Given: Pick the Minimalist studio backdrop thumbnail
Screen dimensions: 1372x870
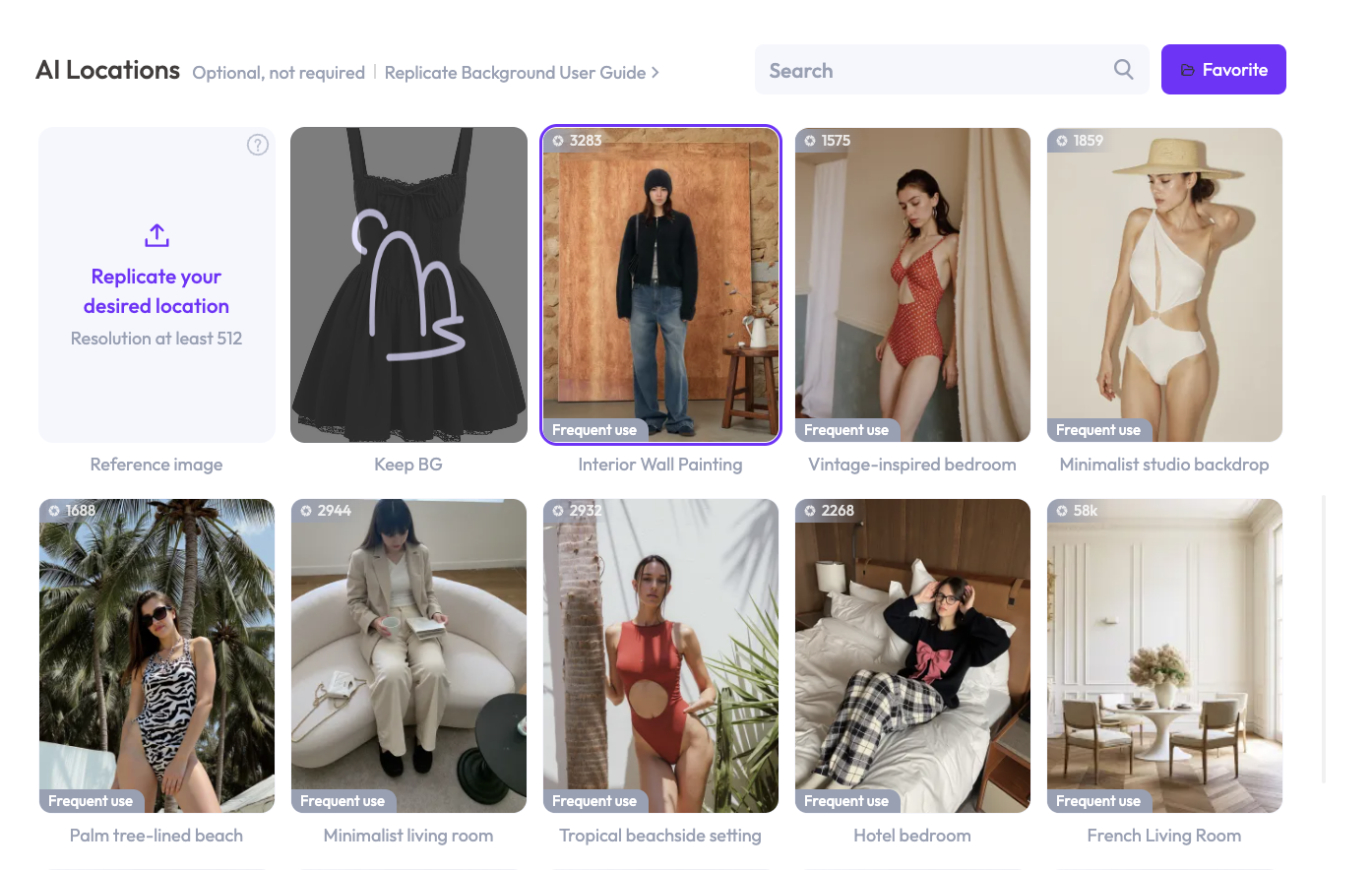Looking at the screenshot, I should tap(1164, 284).
